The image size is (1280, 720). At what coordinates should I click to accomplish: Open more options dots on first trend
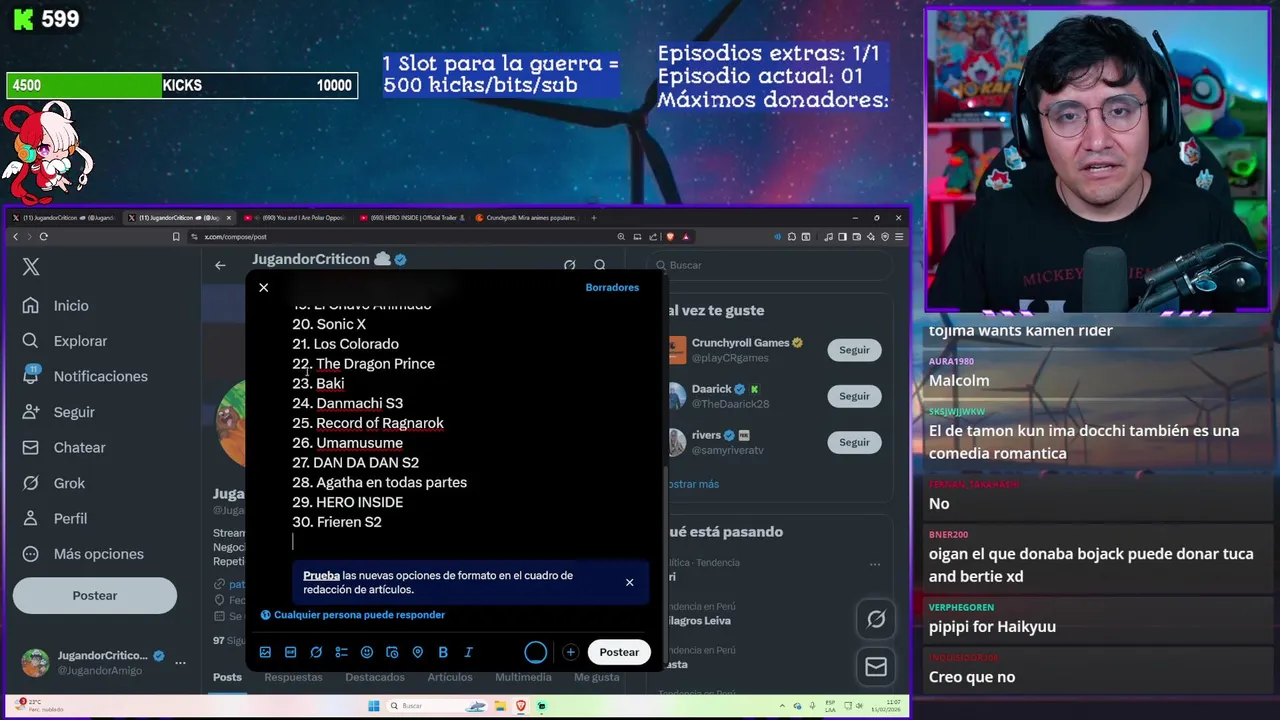[875, 564]
